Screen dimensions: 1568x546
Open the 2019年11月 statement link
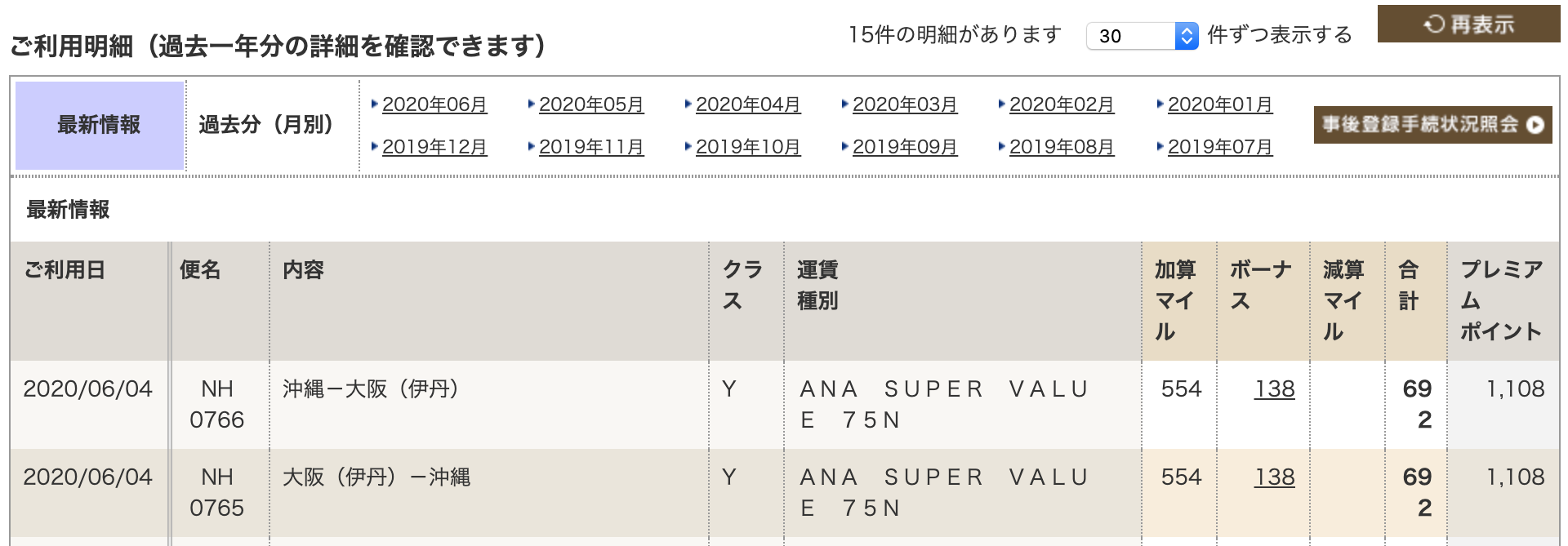pyautogui.click(x=591, y=147)
